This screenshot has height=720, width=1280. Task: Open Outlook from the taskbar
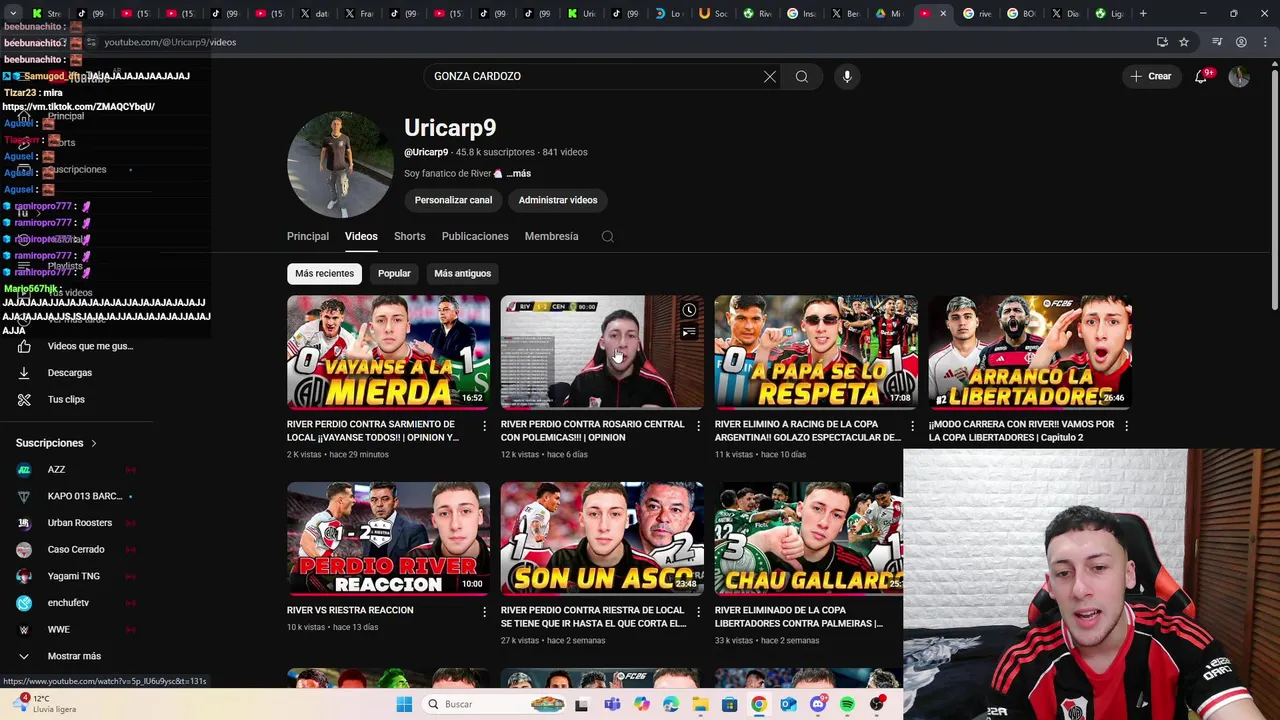pyautogui.click(x=788, y=704)
